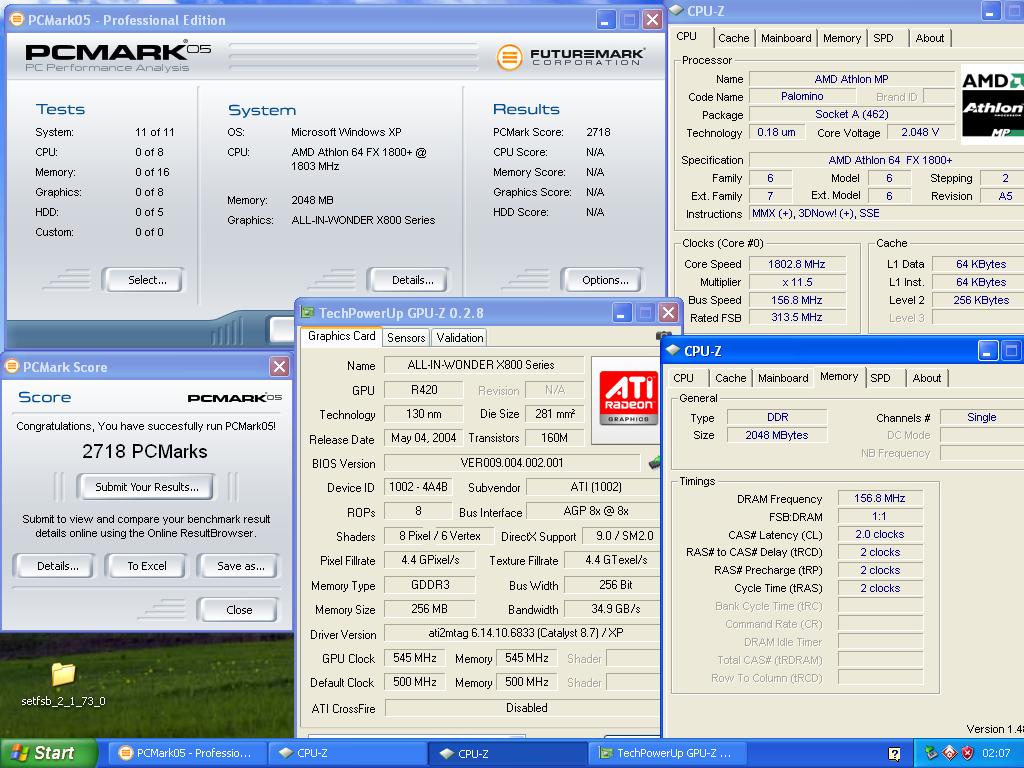Click the Details... button under System
This screenshot has height=768, width=1024.
point(409,280)
